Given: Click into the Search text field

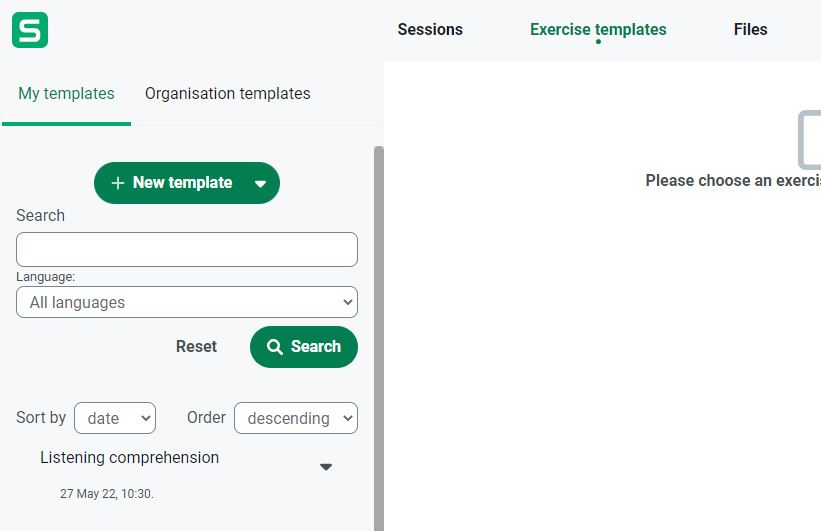Looking at the screenshot, I should click(x=187, y=250).
